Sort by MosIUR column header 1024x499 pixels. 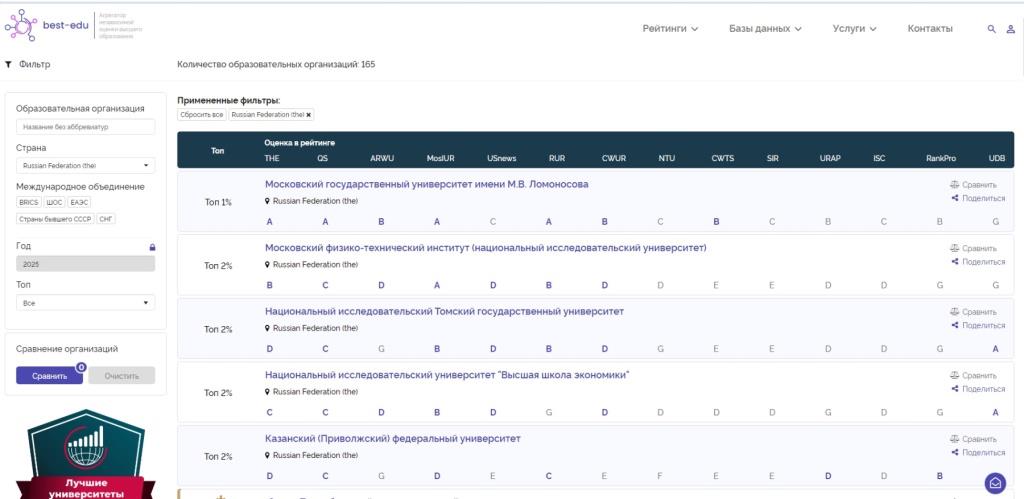440,158
